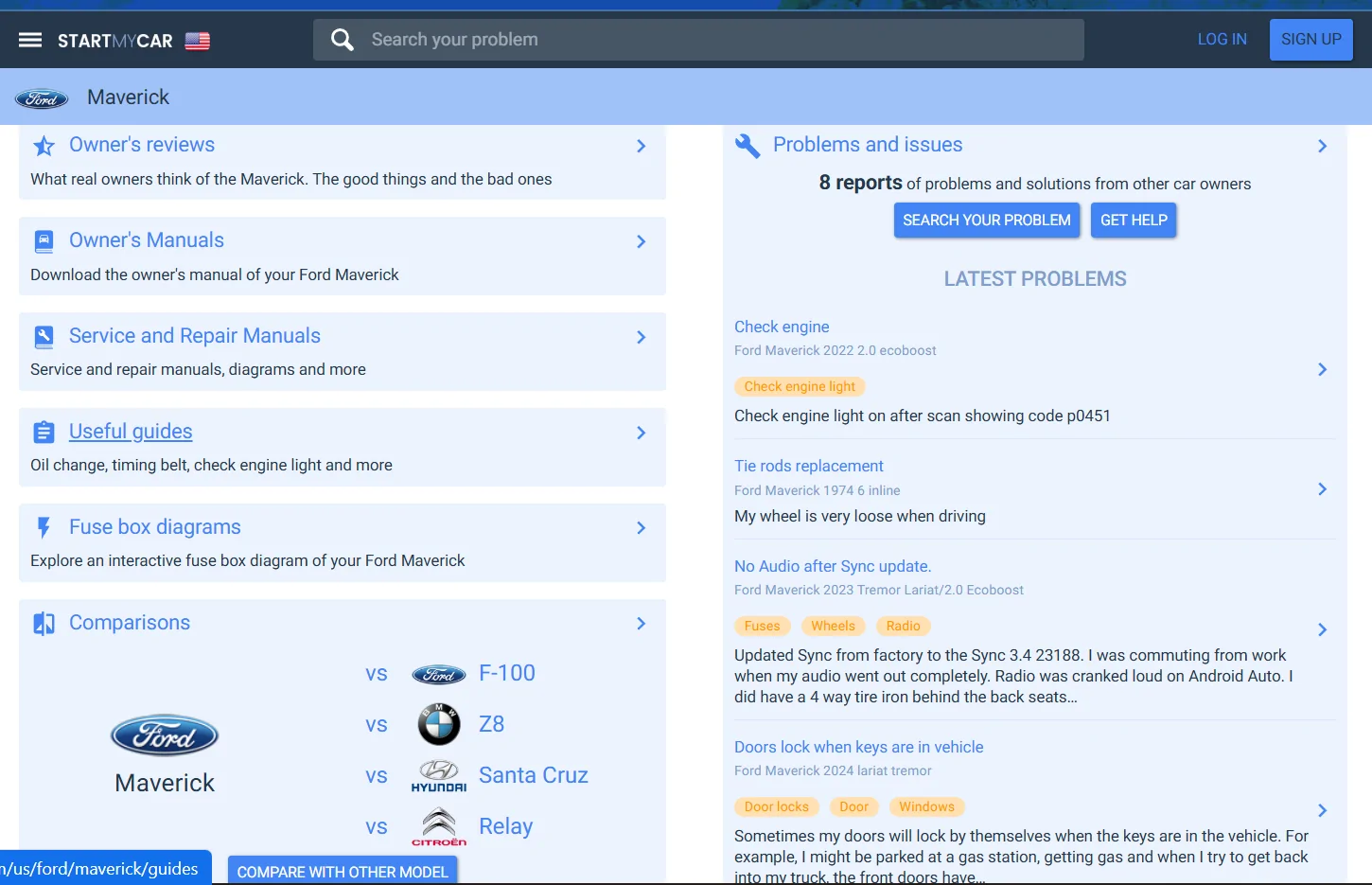
Task: Click 'Ford Maverick 2022 2.0 ecoboost' text
Action: (x=836, y=350)
